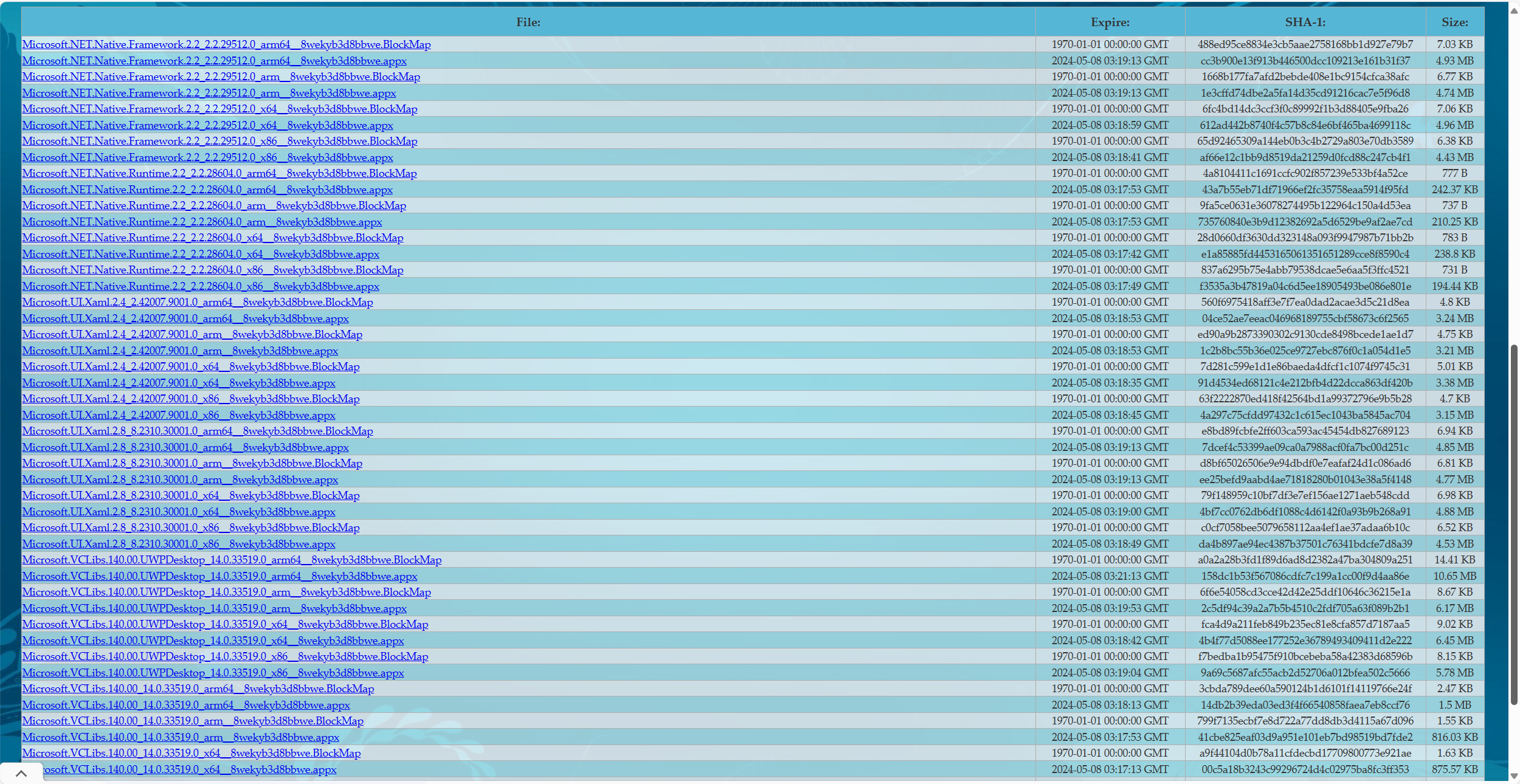Download VCLibs UWPDesktop 14.0.33519.0 x64 appx
The image size is (1520, 784).
(x=213, y=641)
